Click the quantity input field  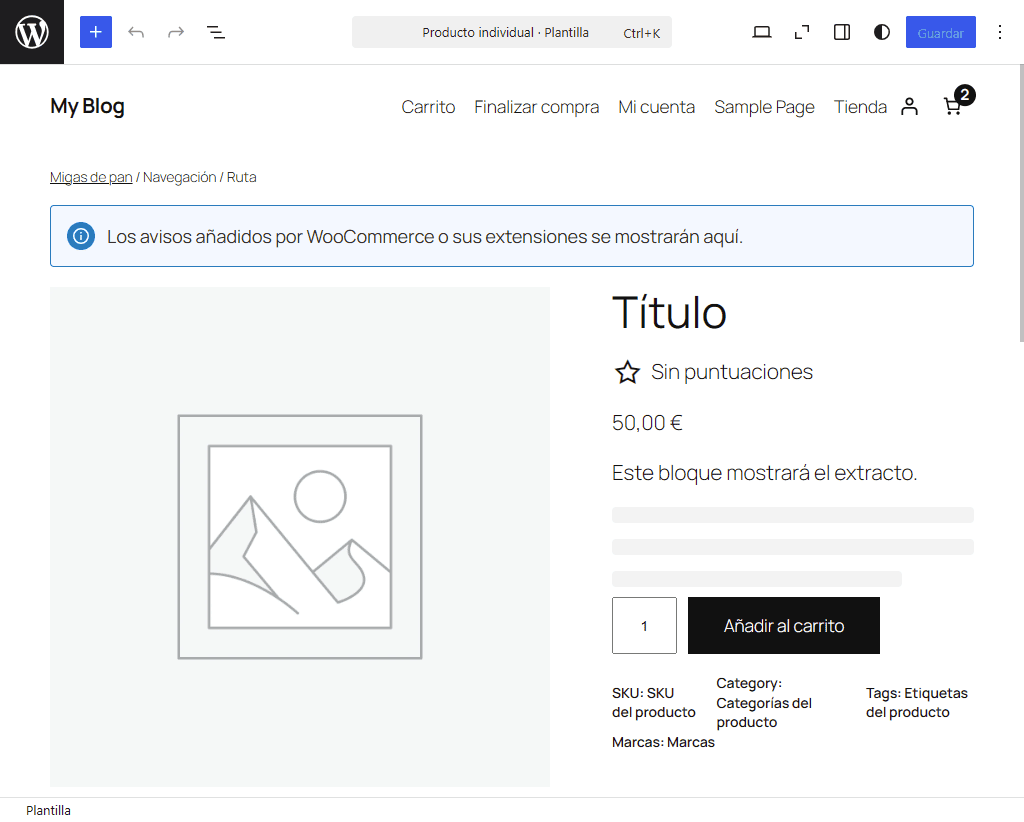[x=645, y=625]
